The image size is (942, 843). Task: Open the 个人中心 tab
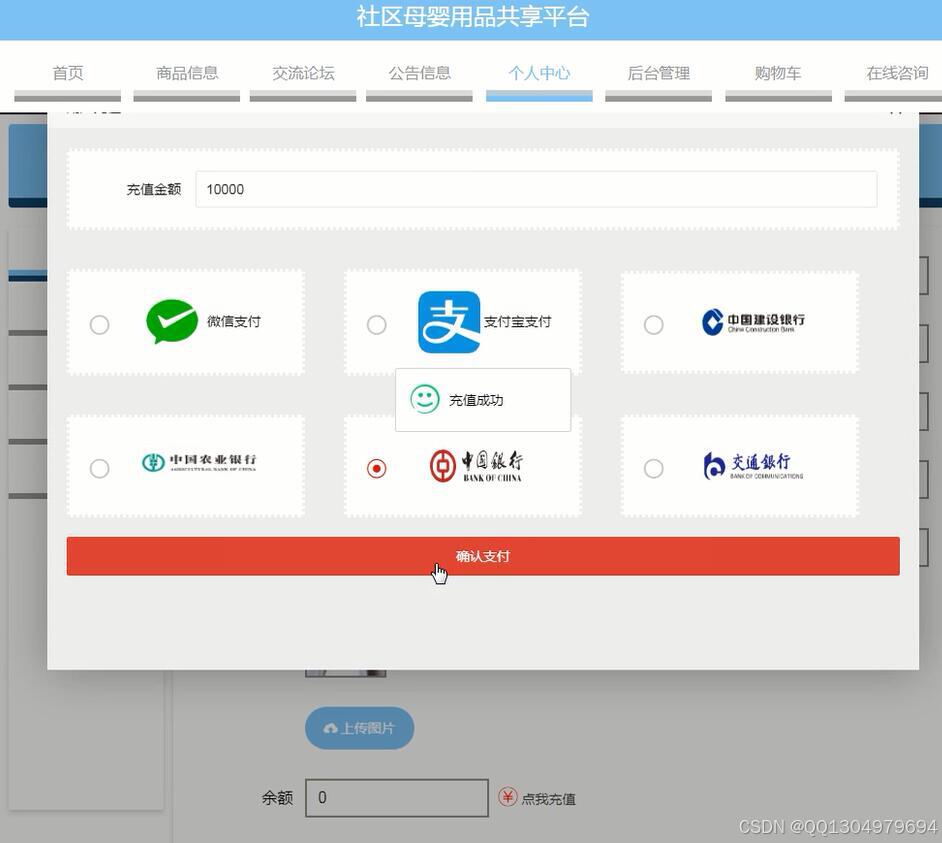(539, 73)
